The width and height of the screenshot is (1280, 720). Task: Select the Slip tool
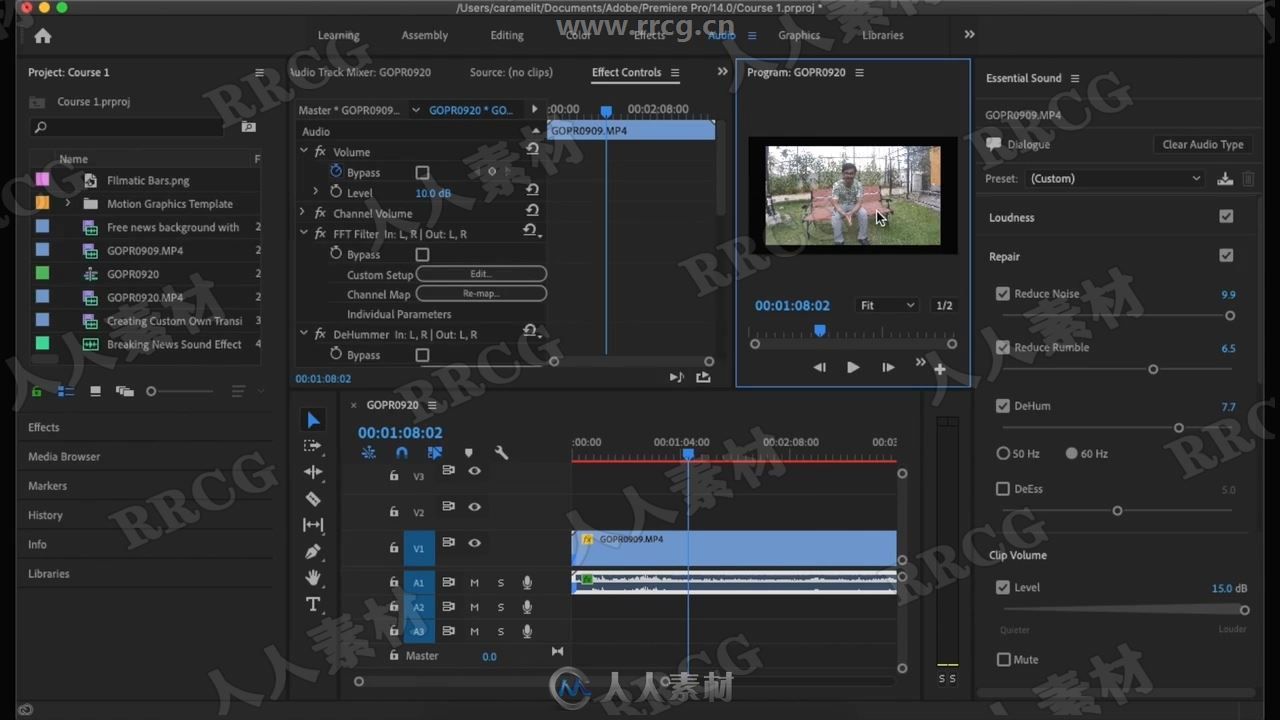[313, 525]
